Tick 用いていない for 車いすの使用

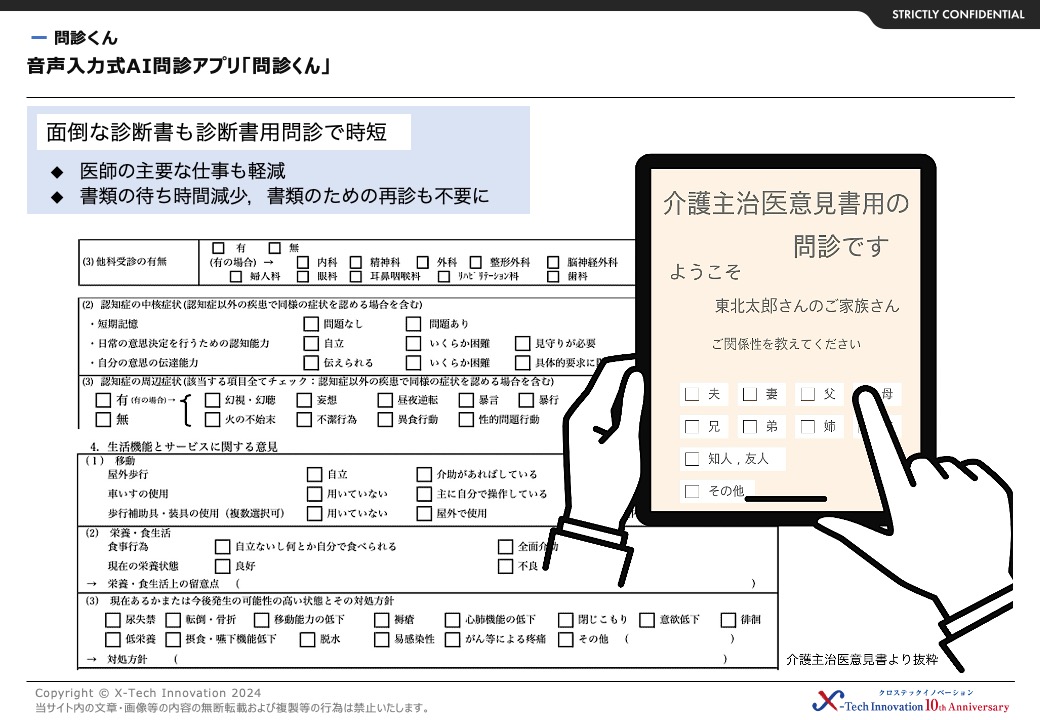click(314, 494)
